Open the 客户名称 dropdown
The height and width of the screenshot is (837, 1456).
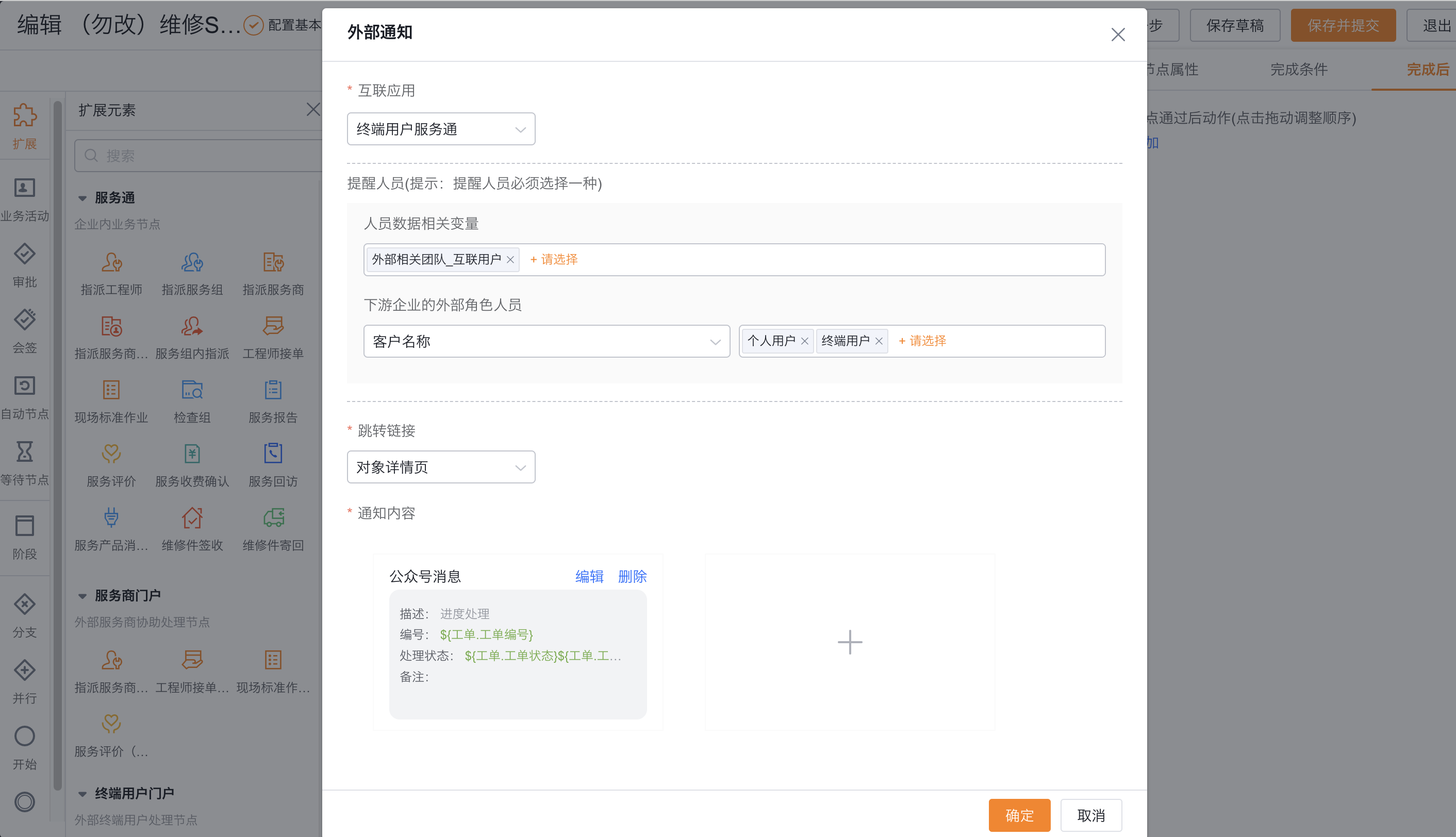pos(547,342)
